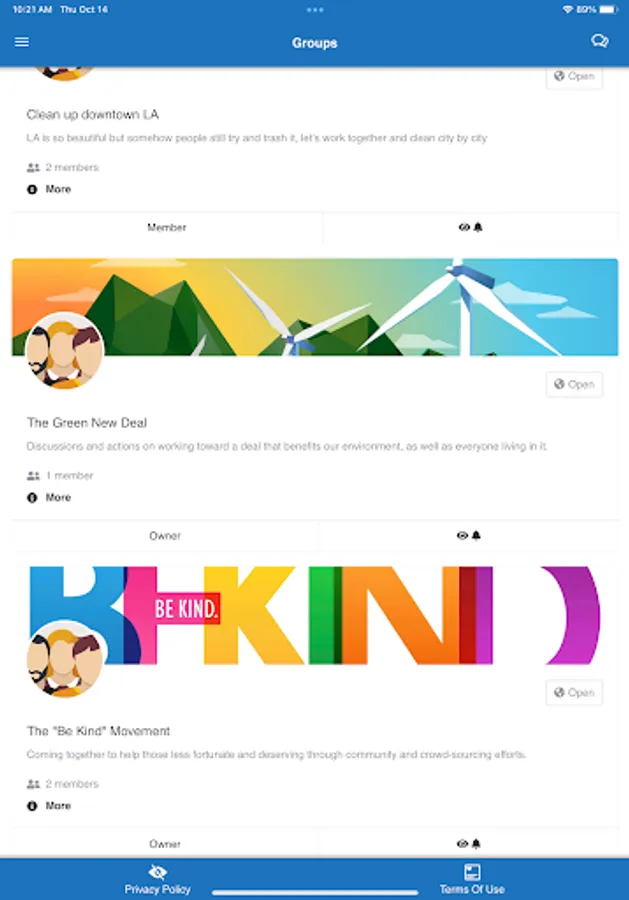
Task: Select the Member tab of Clean up LA
Action: coord(166,228)
